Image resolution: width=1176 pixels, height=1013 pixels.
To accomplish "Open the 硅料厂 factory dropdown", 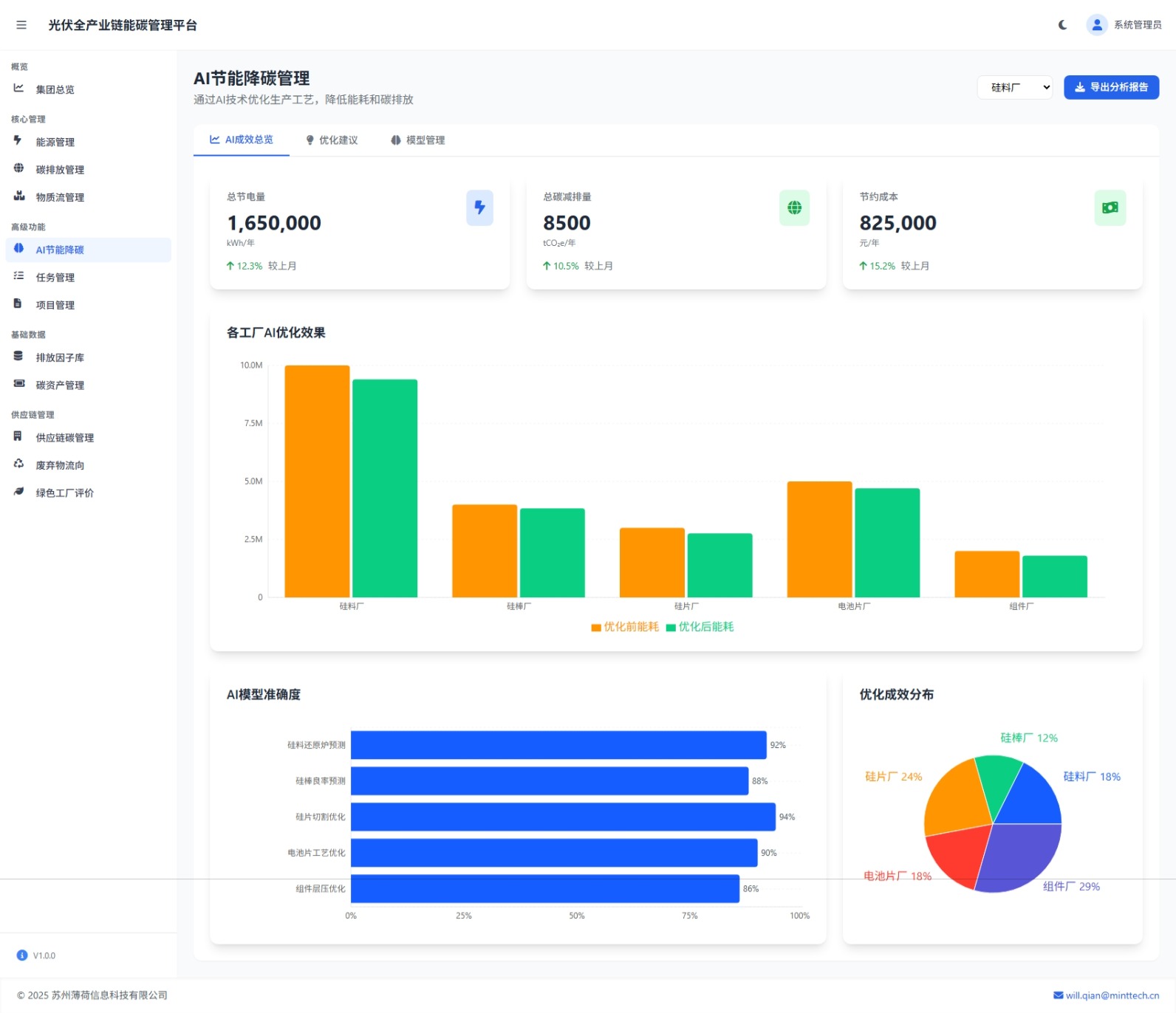I will tap(1014, 87).
